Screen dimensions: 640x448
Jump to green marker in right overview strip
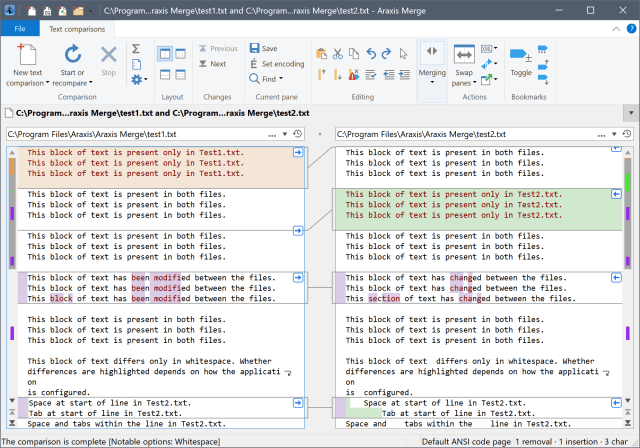coord(628,182)
